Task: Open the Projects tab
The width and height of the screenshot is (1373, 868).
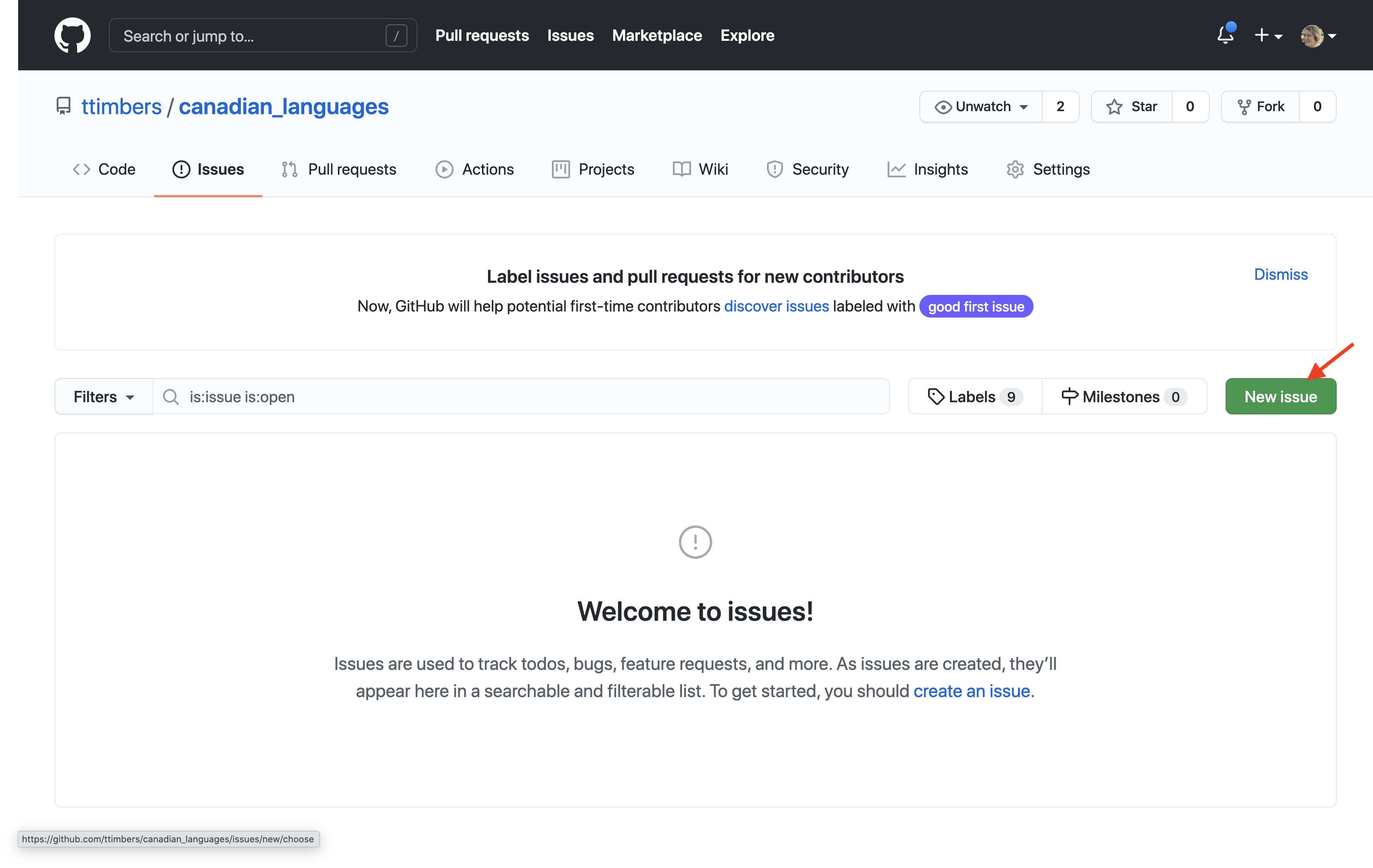Action: pyautogui.click(x=593, y=169)
